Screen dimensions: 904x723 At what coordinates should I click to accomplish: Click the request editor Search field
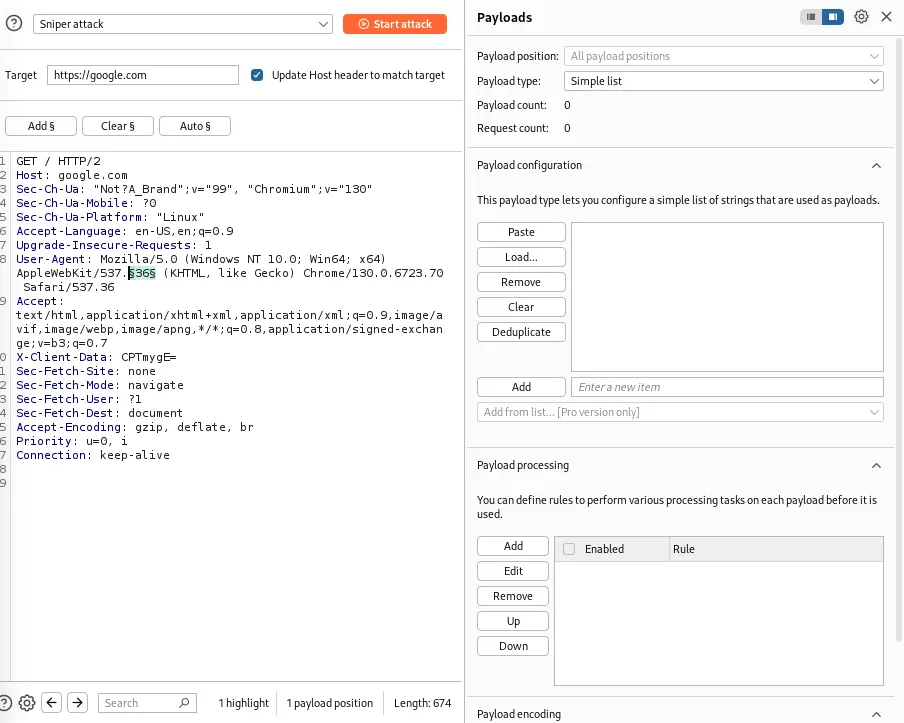147,703
